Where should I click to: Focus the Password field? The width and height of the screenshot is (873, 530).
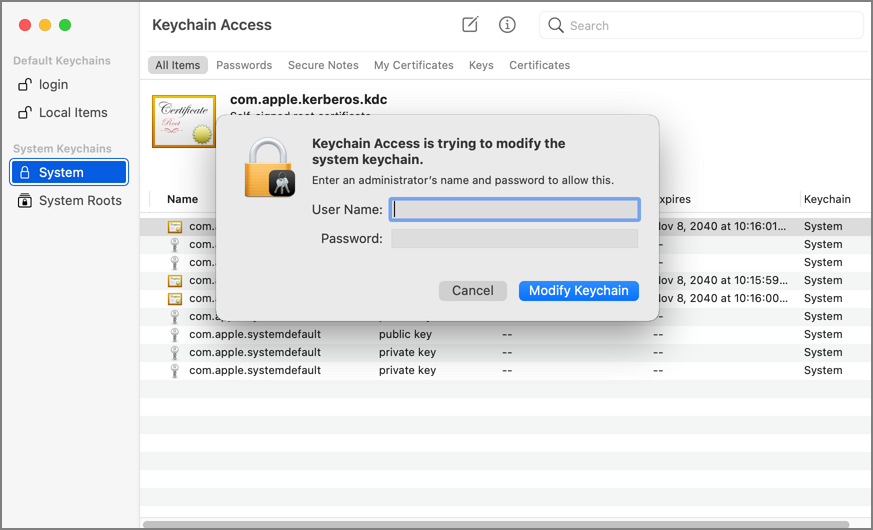(x=514, y=238)
